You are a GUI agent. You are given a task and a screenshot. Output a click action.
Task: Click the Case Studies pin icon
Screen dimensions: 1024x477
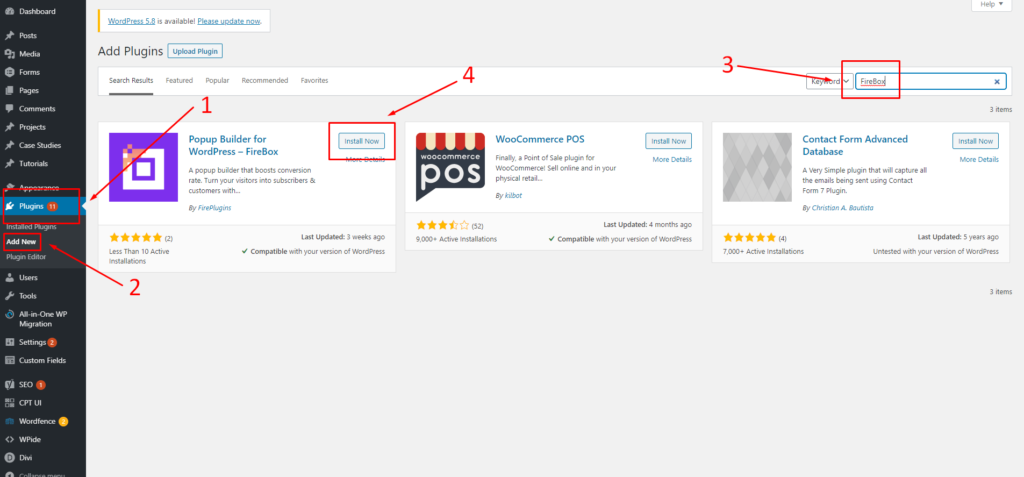point(9,145)
